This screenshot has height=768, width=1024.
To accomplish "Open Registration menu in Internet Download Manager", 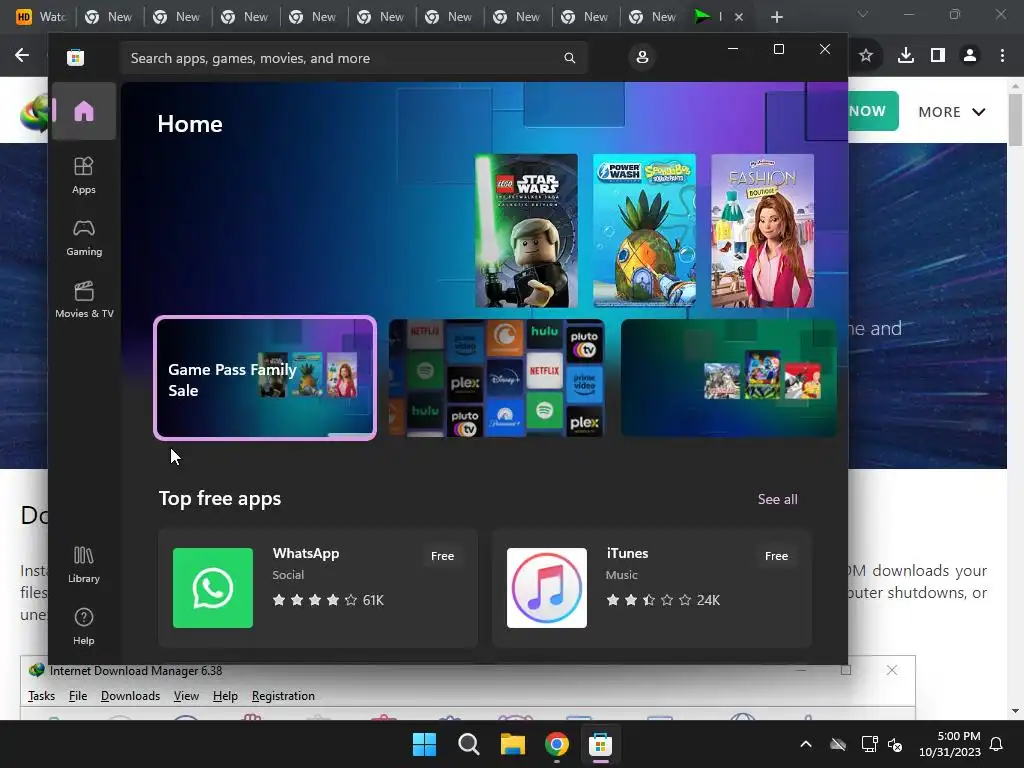I will tap(283, 696).
